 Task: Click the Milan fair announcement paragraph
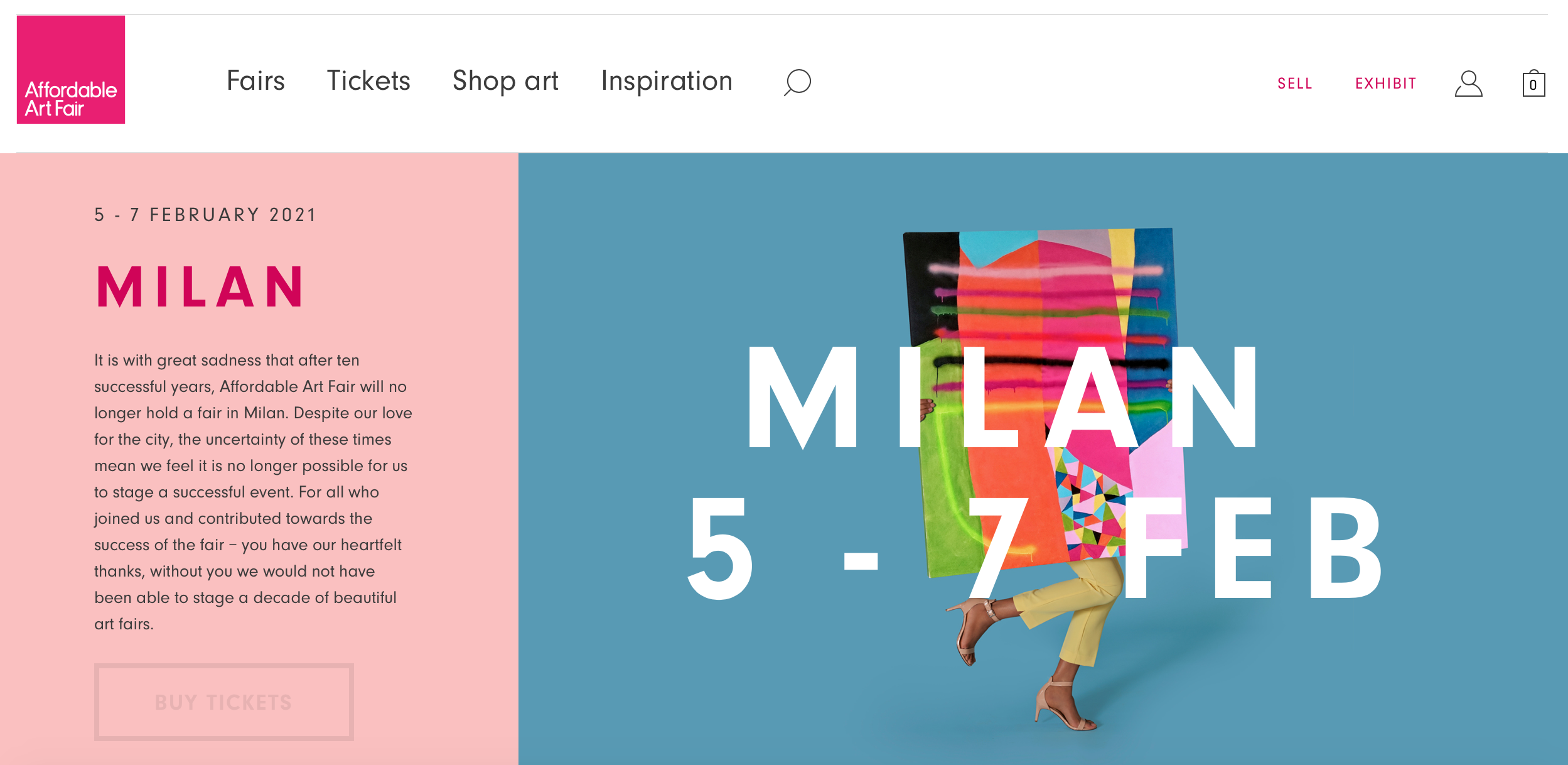253,492
